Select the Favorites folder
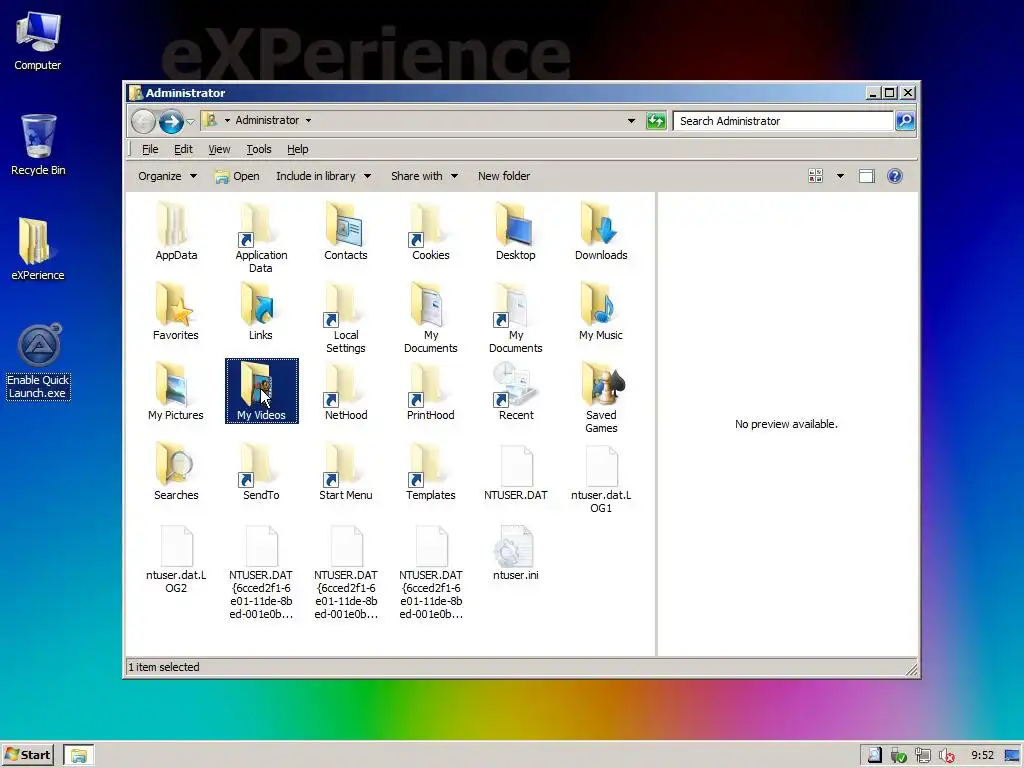 (176, 312)
